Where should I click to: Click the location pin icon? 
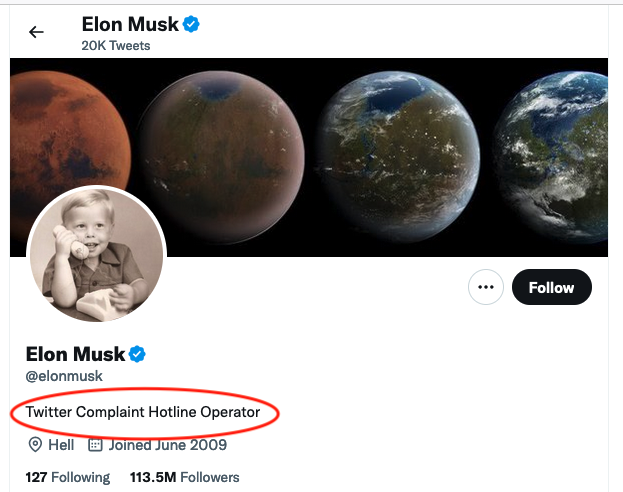(x=35, y=445)
